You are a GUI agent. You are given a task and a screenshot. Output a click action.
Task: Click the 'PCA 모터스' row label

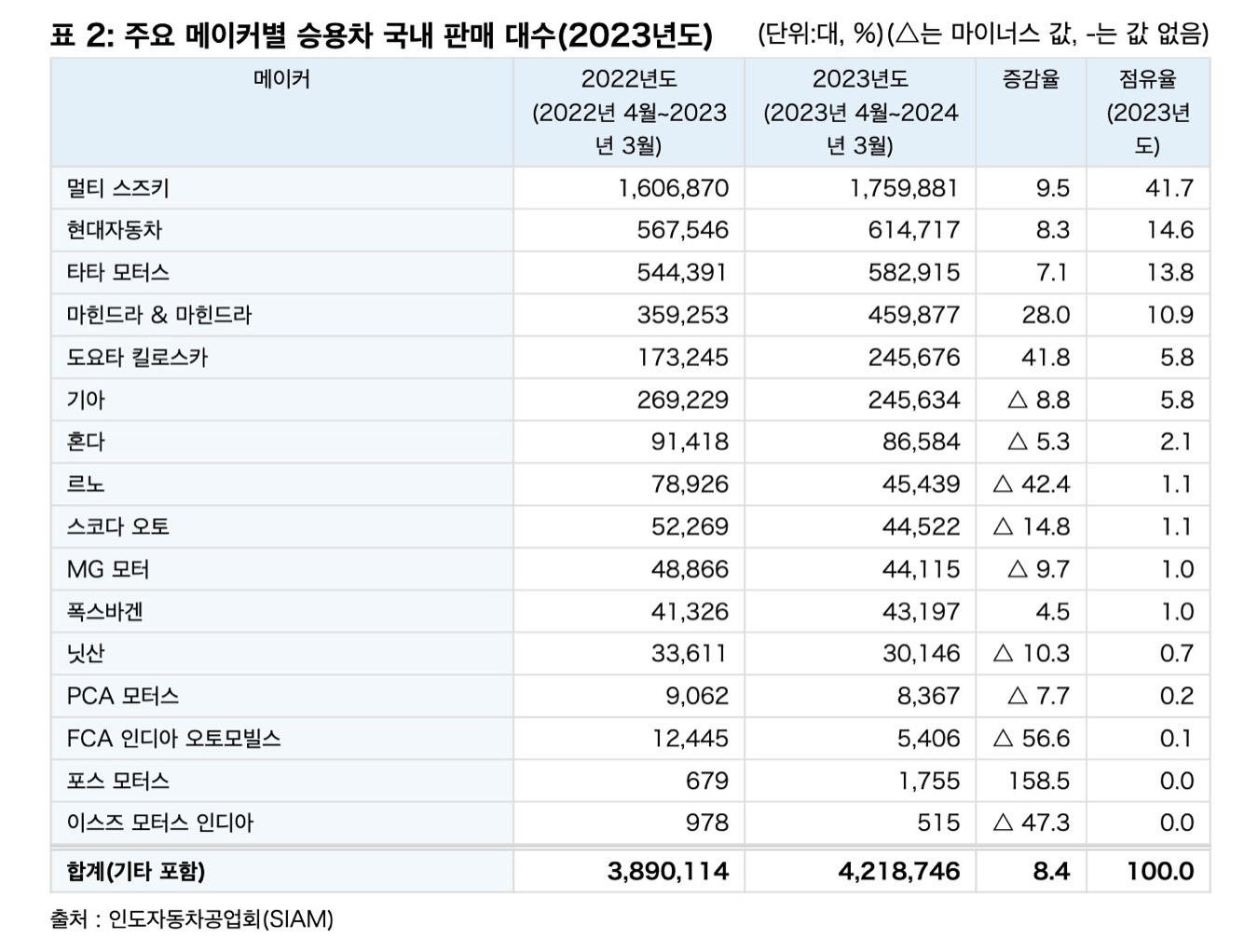122,696
